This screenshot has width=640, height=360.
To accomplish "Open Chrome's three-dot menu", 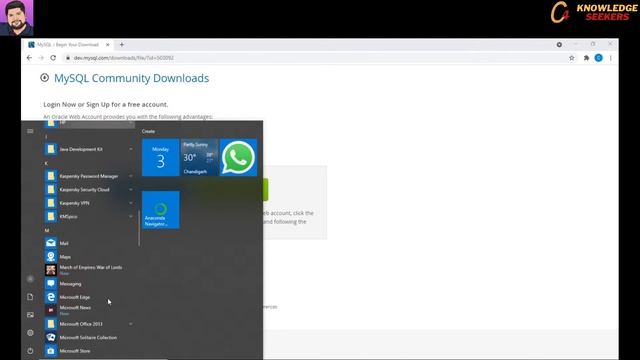I will tap(611, 58).
